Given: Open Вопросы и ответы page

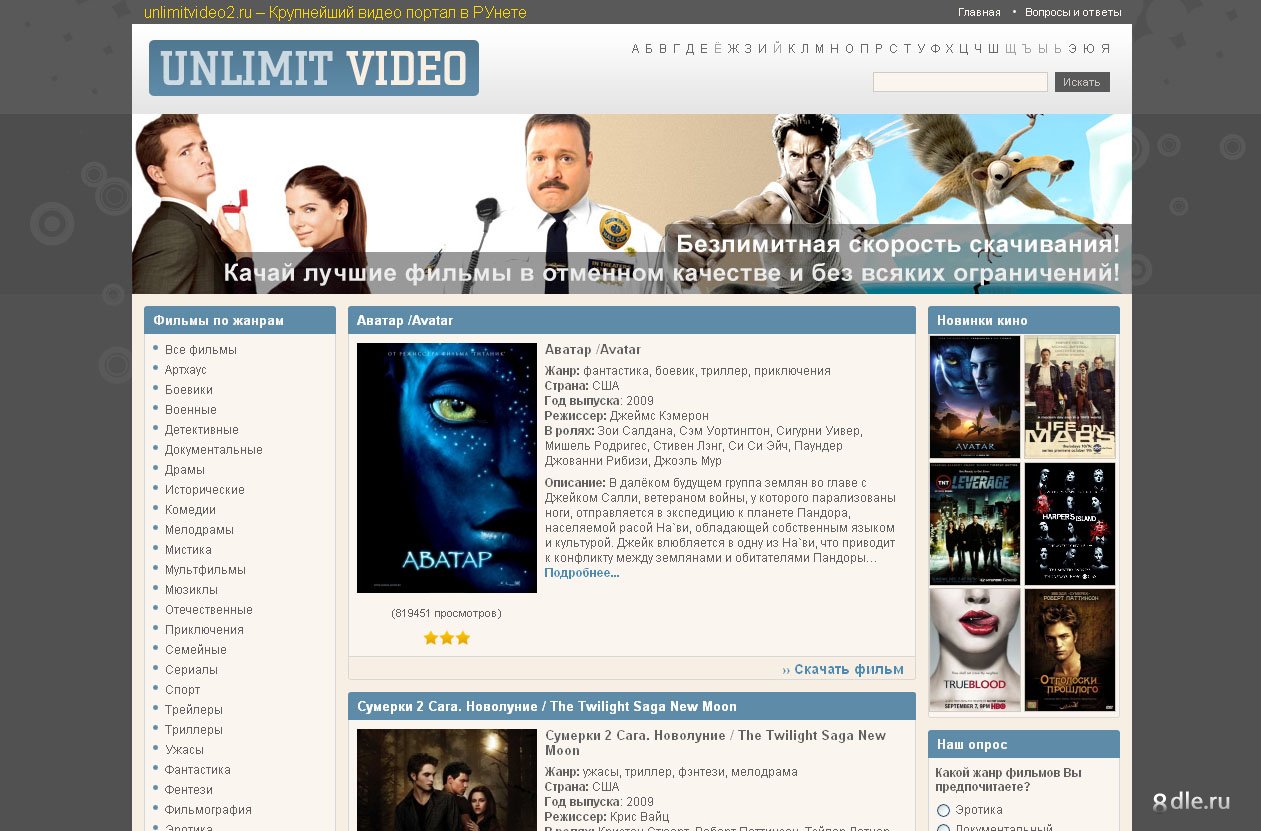Looking at the screenshot, I should pyautogui.click(x=1073, y=12).
